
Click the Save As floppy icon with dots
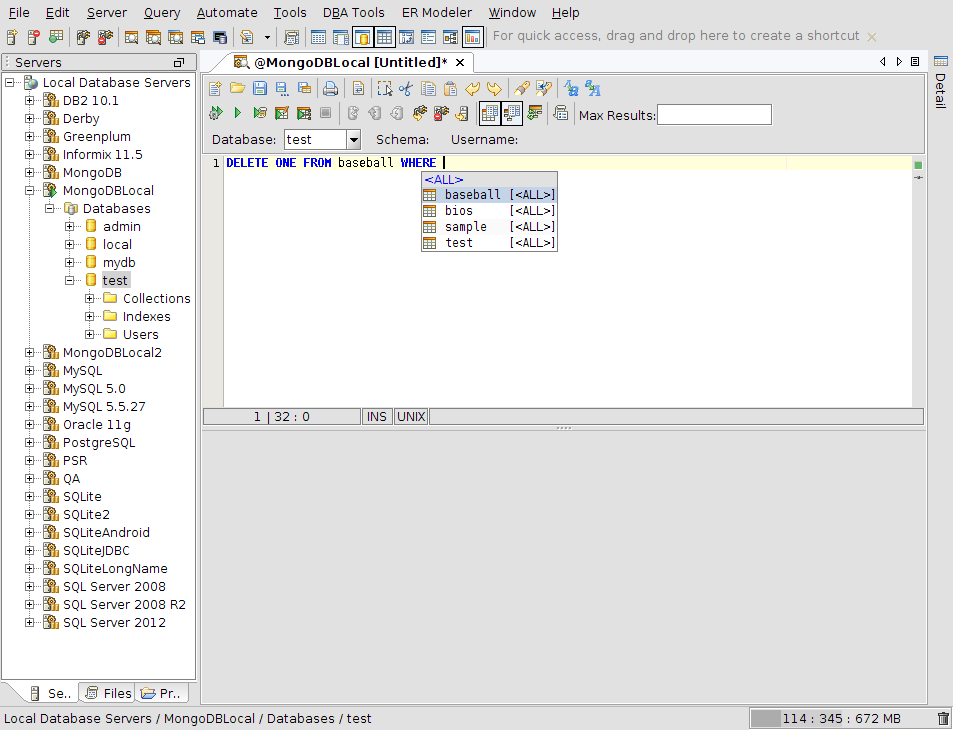point(281,89)
